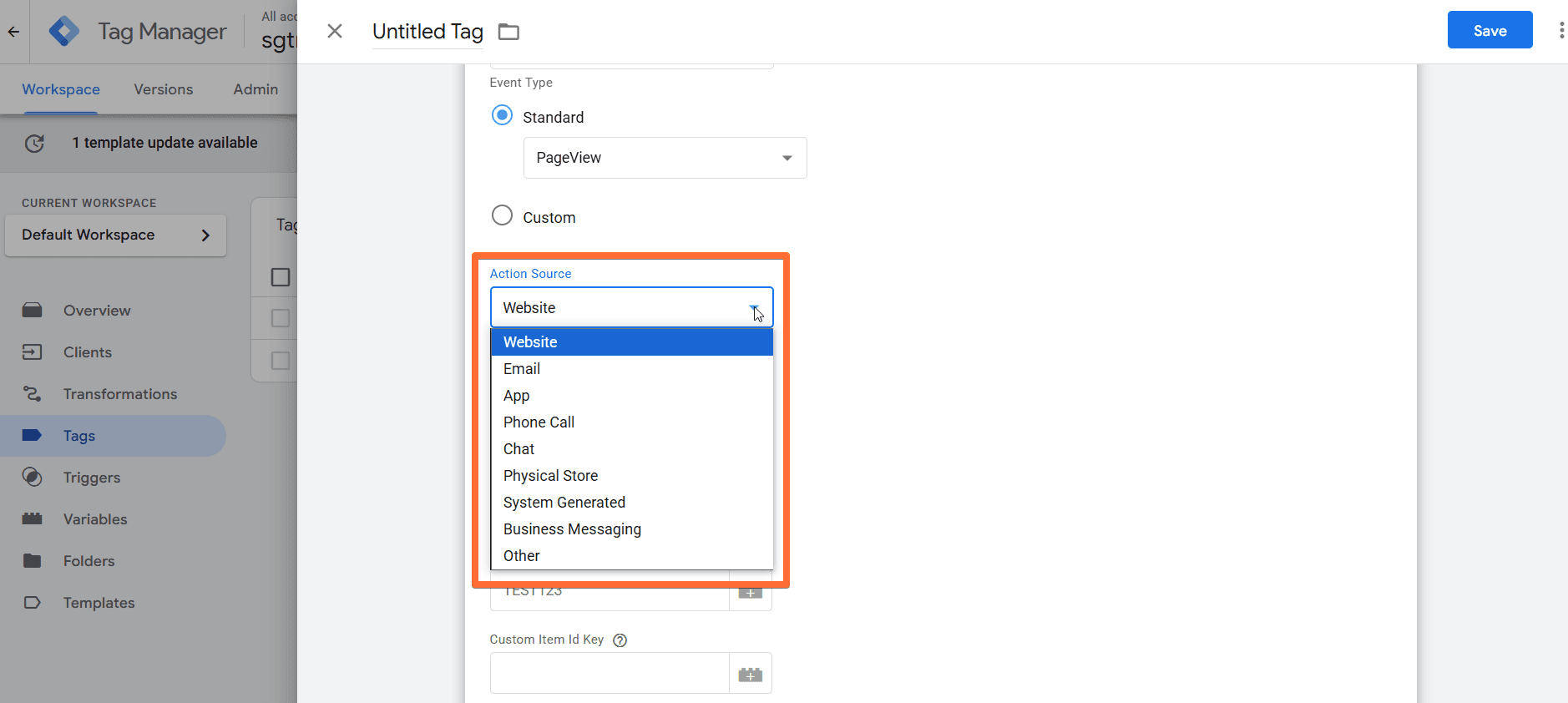
Task: Click the Templates sidebar icon
Action: (x=33, y=603)
